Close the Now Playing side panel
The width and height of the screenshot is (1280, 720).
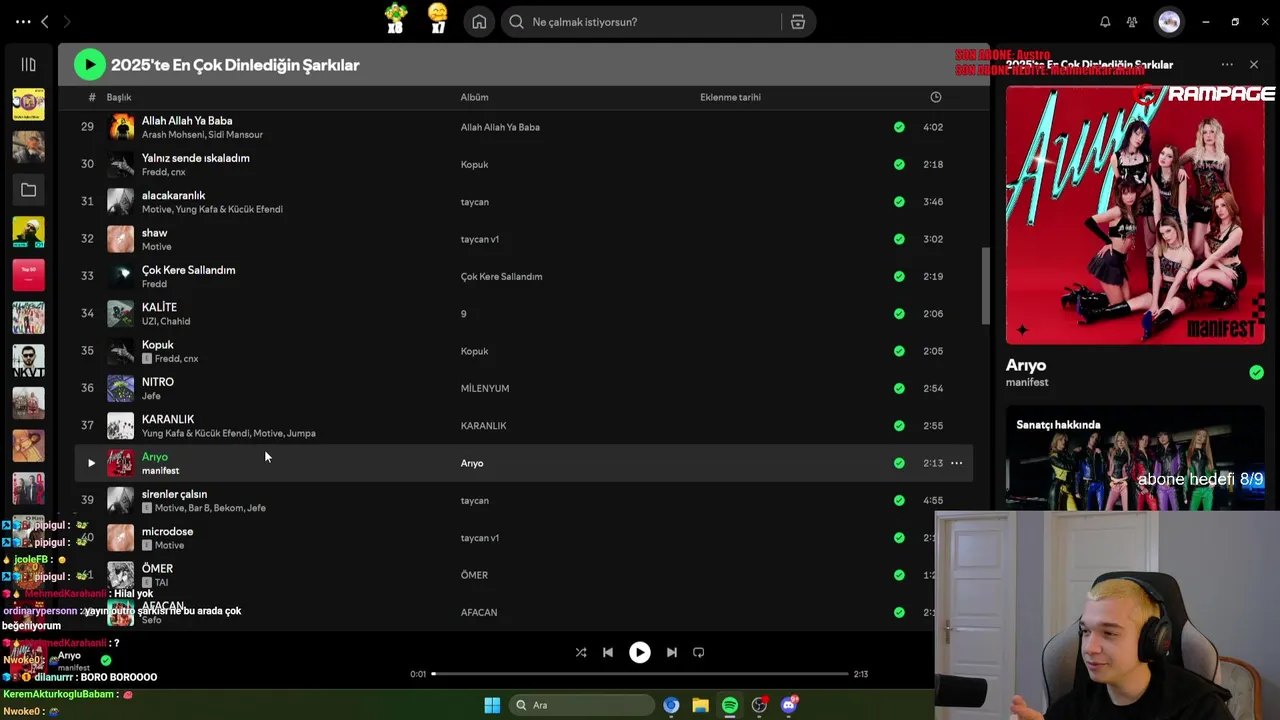(x=1254, y=65)
